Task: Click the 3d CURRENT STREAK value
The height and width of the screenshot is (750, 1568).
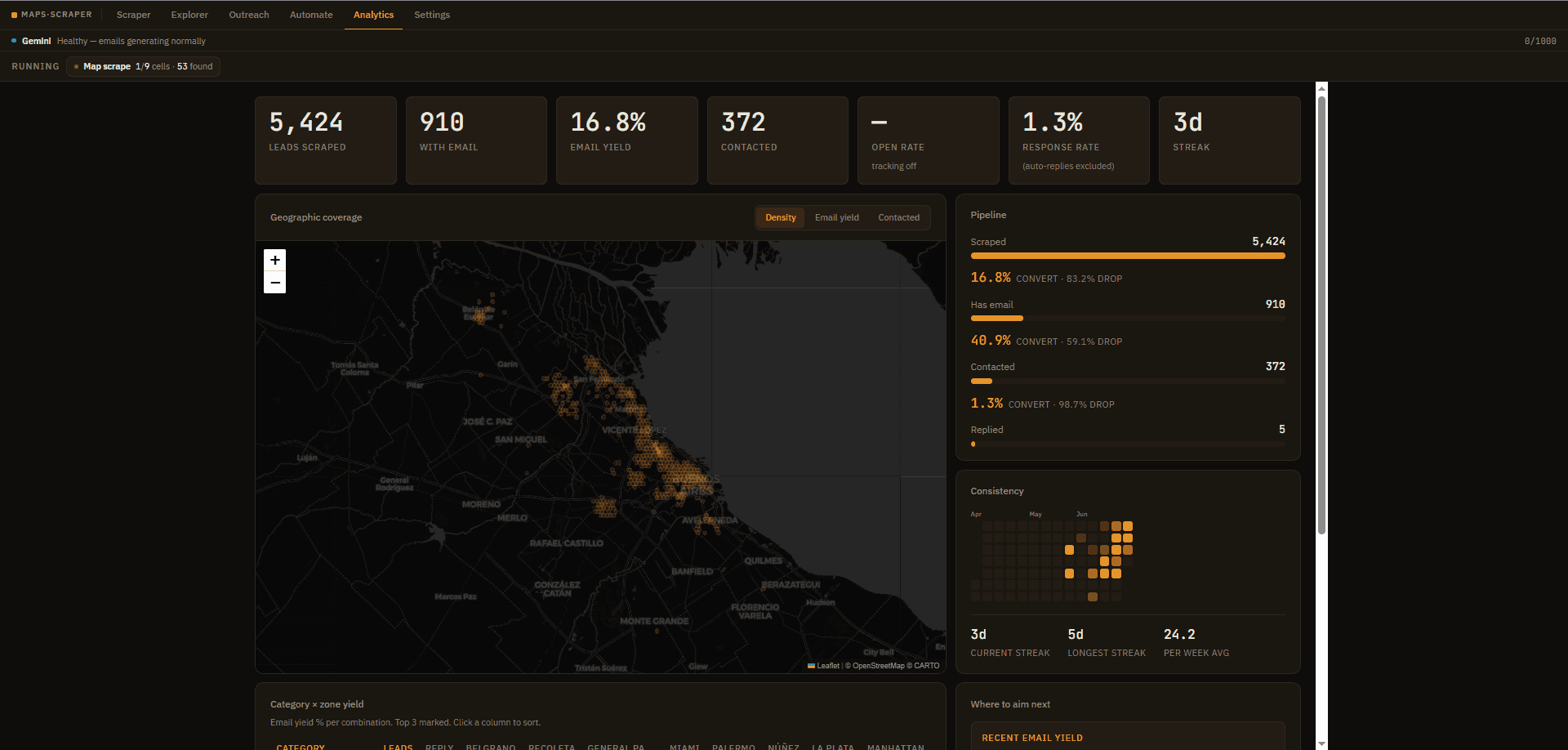Action: 978,634
